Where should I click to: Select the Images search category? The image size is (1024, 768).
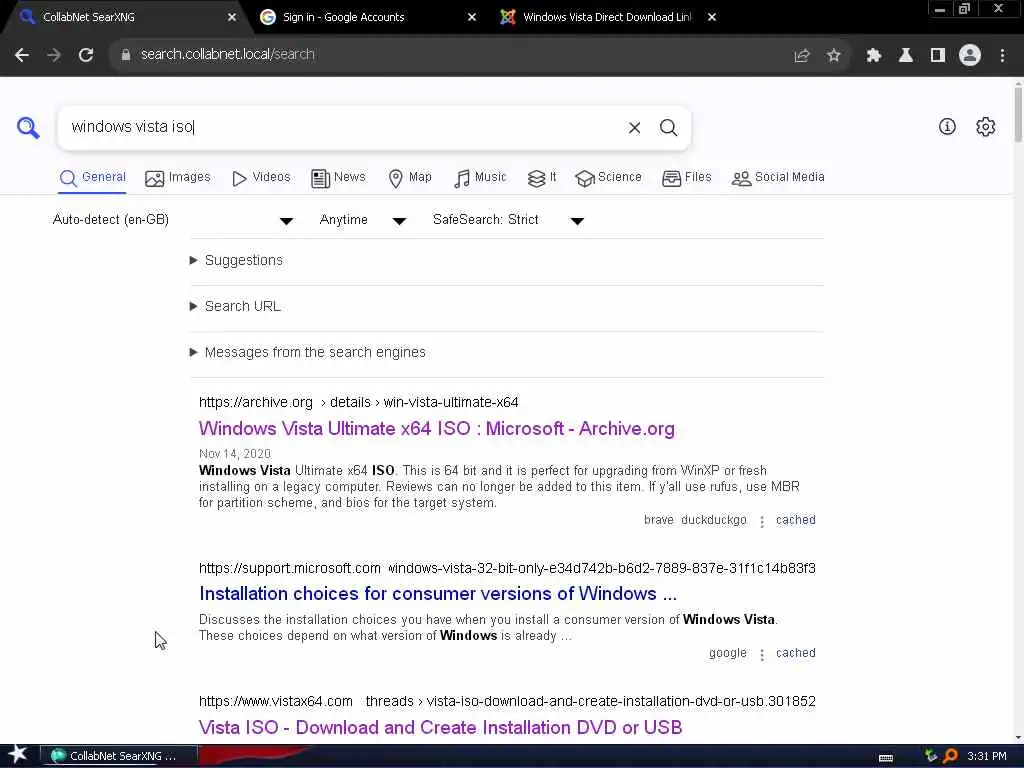178,178
